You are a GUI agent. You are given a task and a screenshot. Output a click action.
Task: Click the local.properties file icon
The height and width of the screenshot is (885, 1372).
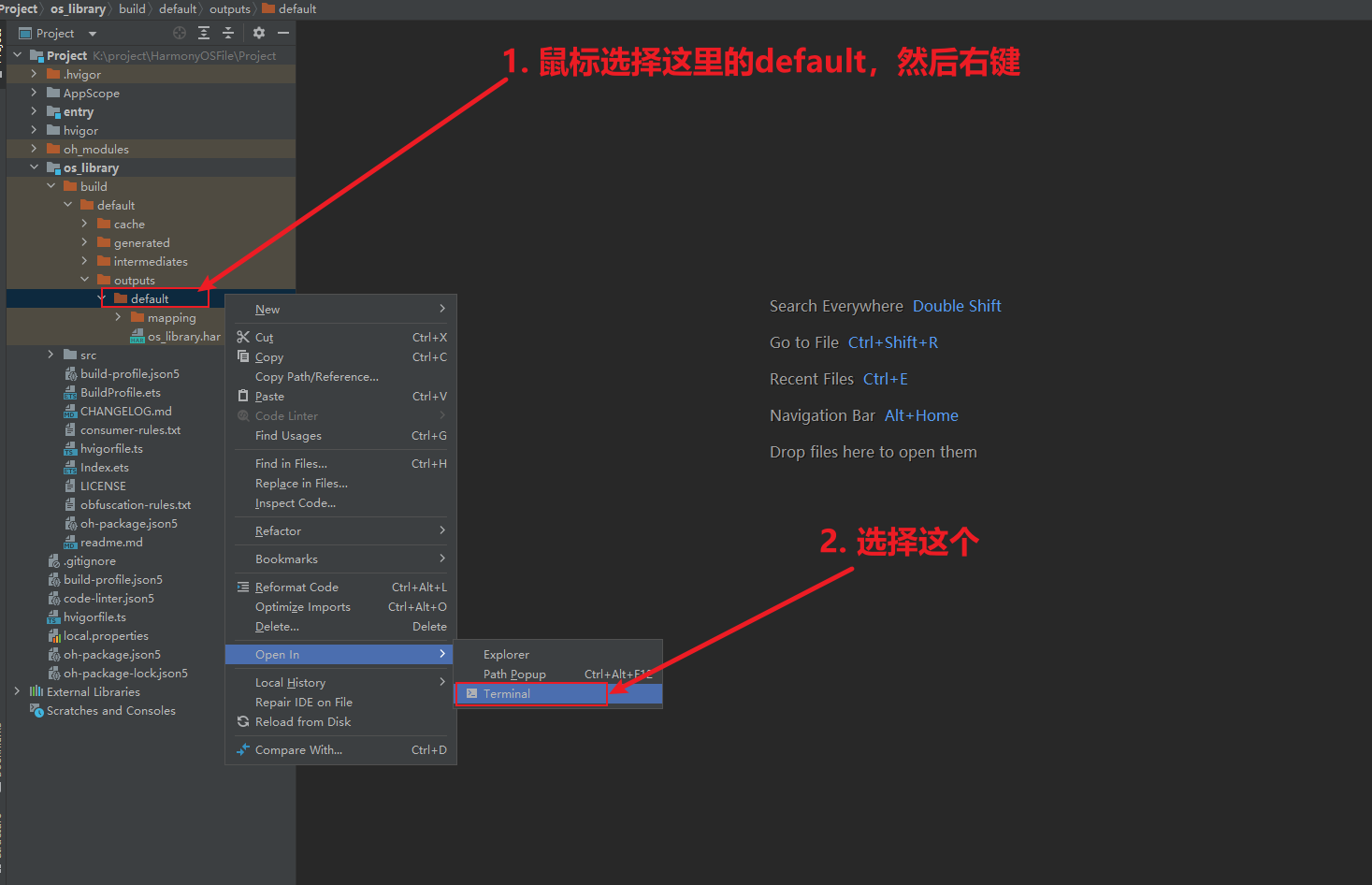(53, 635)
